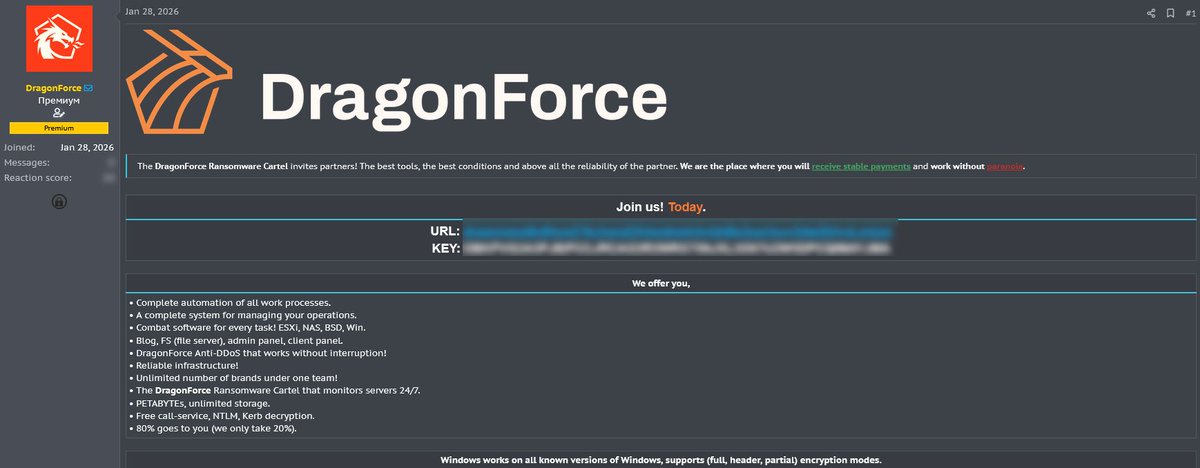The width and height of the screenshot is (1200, 468).
Task: Click the Jan 28, 2026 post timestamp
Action: (152, 11)
